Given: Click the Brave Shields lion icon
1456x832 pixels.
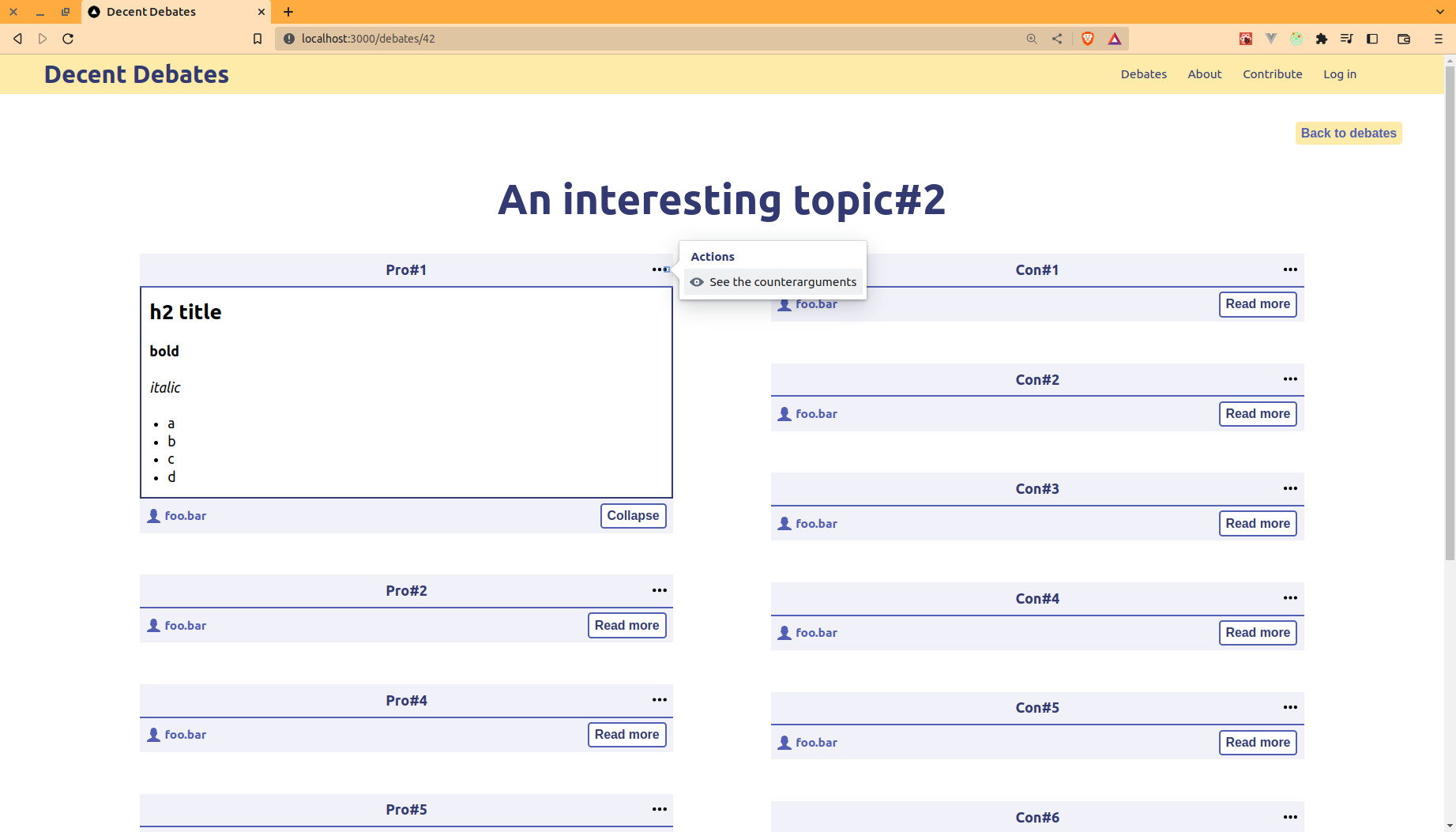Looking at the screenshot, I should click(x=1088, y=39).
